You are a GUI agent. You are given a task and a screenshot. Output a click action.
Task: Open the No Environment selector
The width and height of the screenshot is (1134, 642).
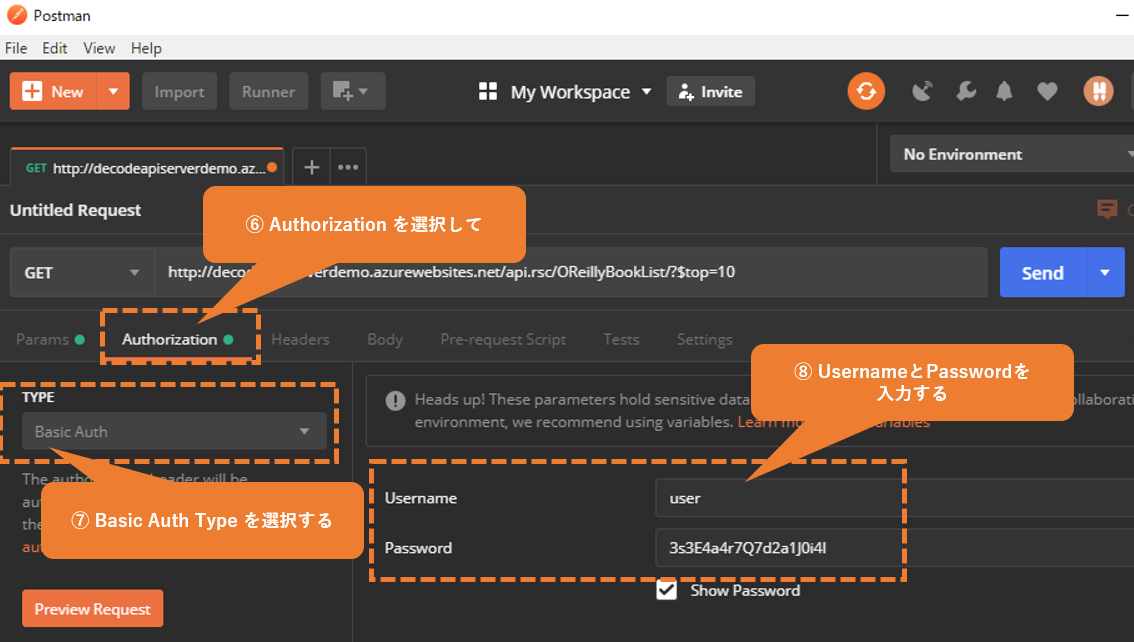[x=1012, y=154]
